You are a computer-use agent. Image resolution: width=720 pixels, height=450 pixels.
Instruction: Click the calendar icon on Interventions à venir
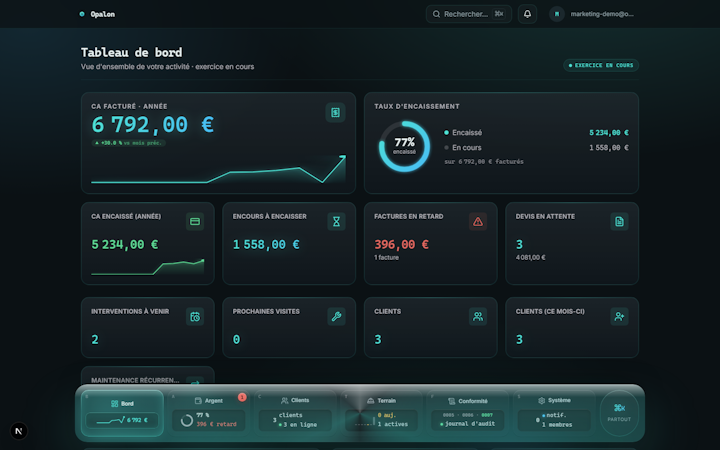[x=195, y=317]
